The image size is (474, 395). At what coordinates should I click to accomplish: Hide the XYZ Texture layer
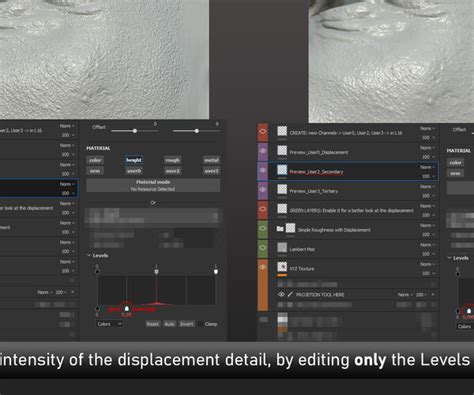[263, 267]
